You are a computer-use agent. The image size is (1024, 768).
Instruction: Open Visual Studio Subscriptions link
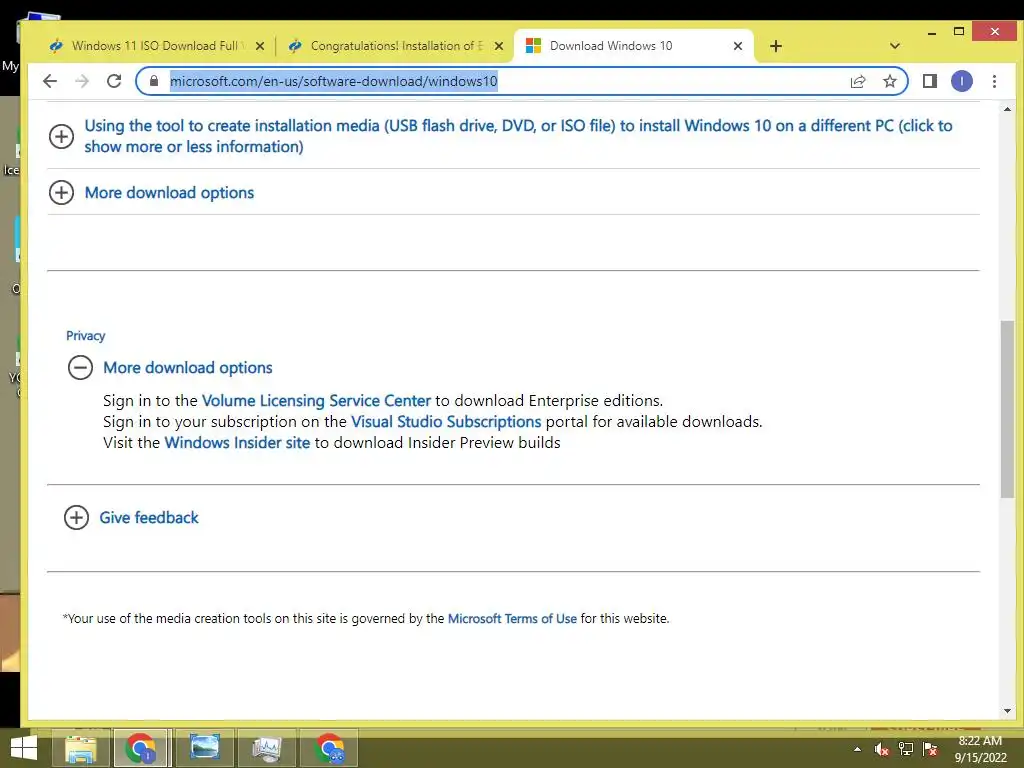(x=446, y=421)
